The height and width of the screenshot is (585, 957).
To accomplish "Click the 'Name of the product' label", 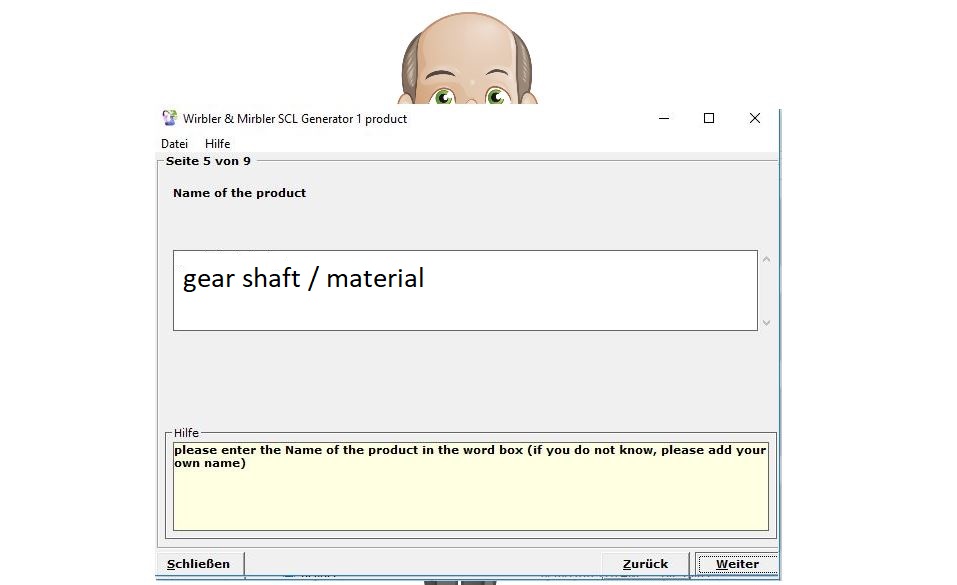I will (239, 193).
